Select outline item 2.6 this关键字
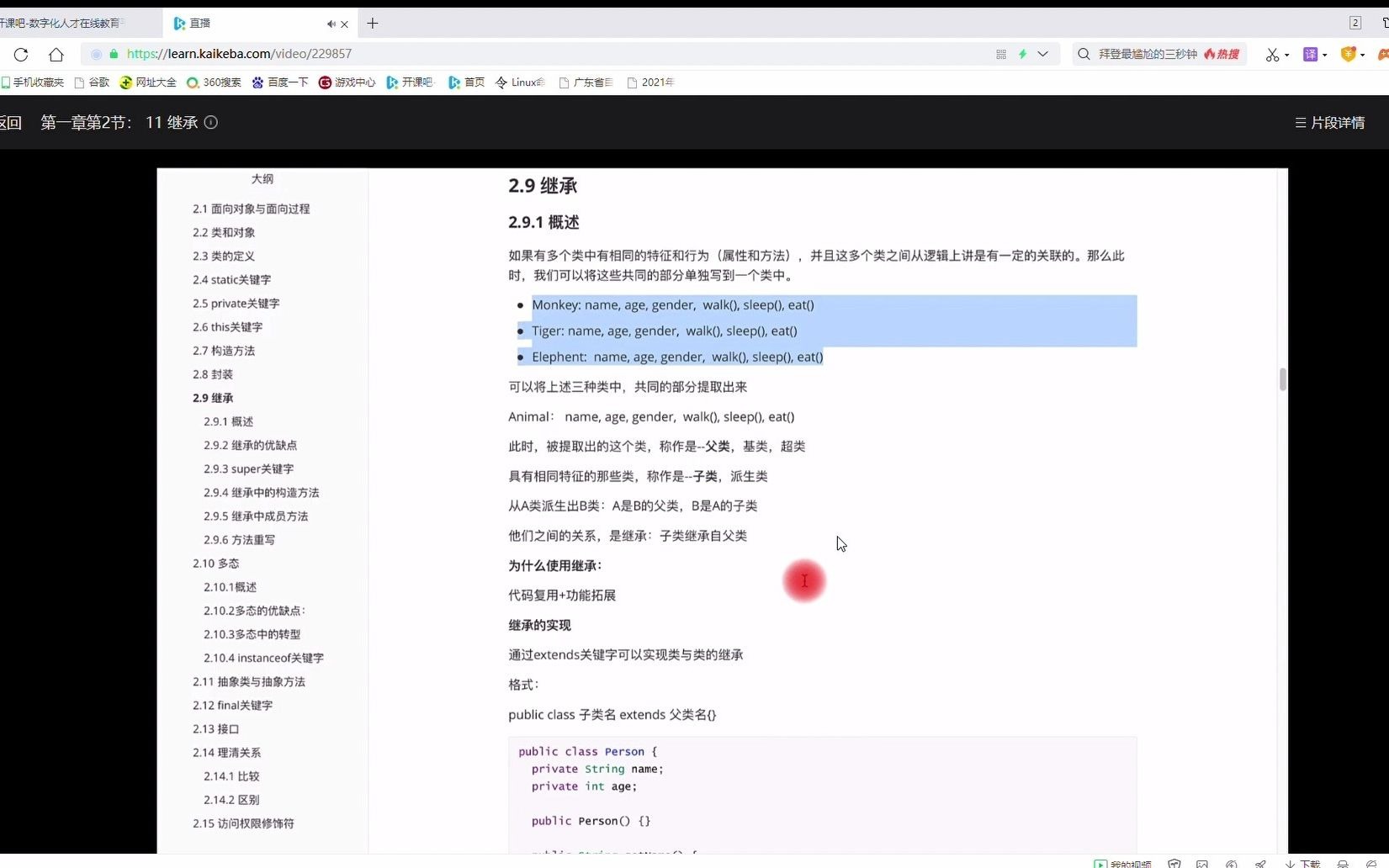Image resolution: width=1389 pixels, height=868 pixels. point(227,326)
